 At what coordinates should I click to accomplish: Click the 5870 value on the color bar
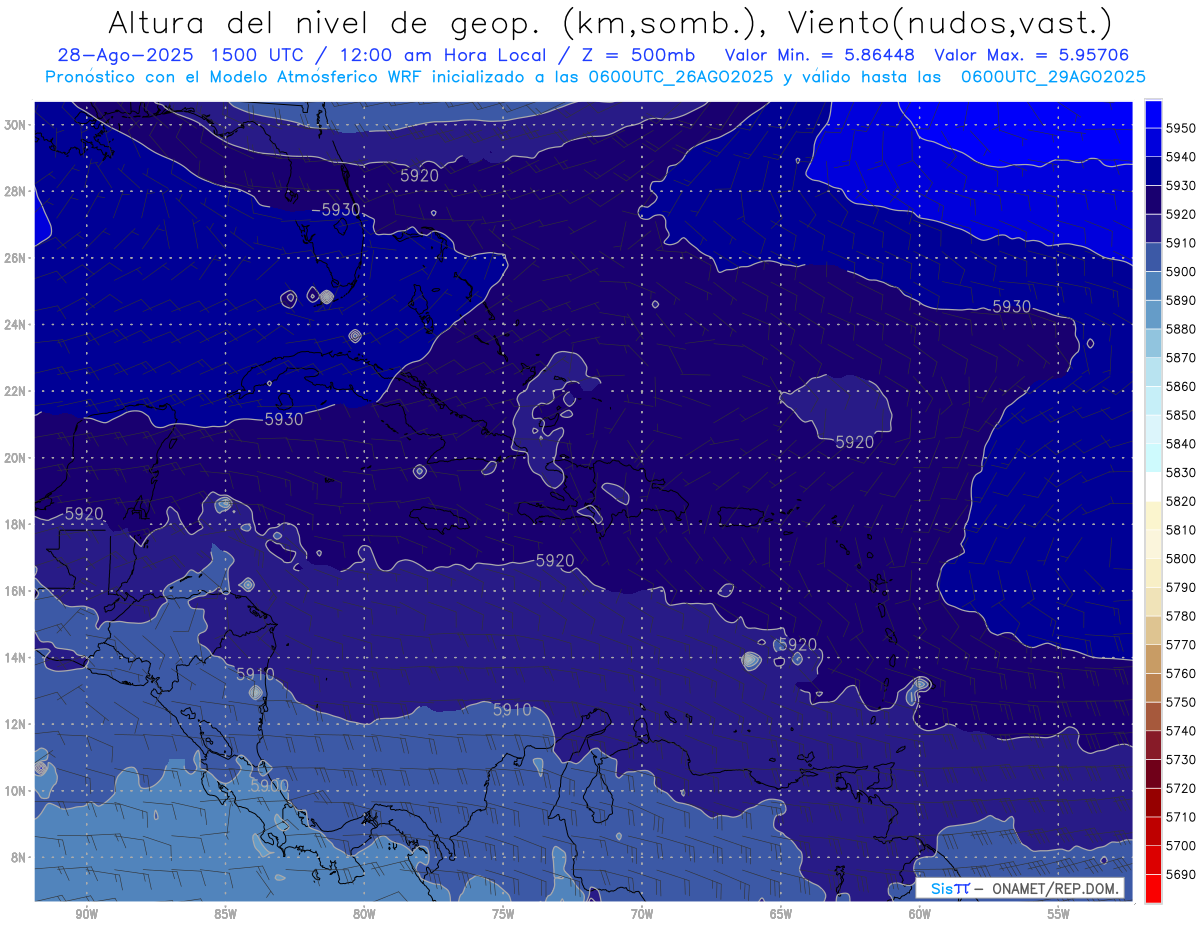tap(1181, 358)
